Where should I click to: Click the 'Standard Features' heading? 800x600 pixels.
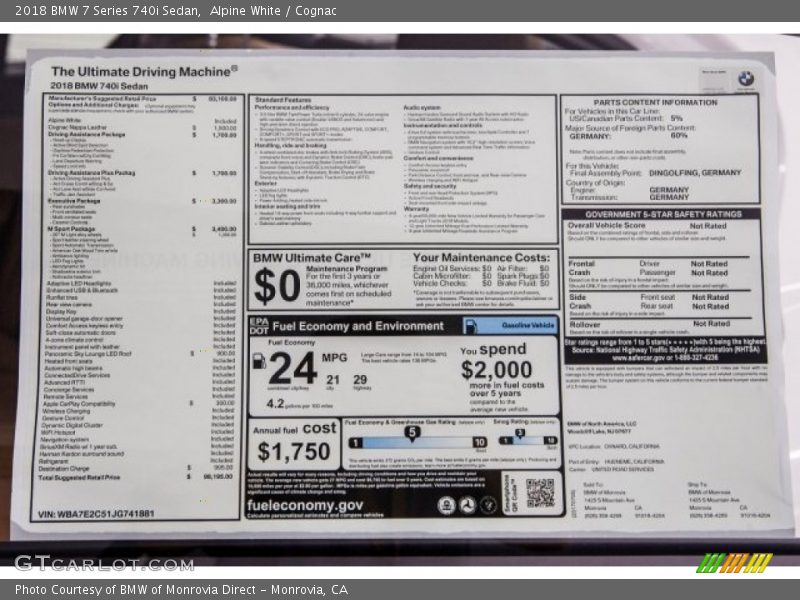283,100
